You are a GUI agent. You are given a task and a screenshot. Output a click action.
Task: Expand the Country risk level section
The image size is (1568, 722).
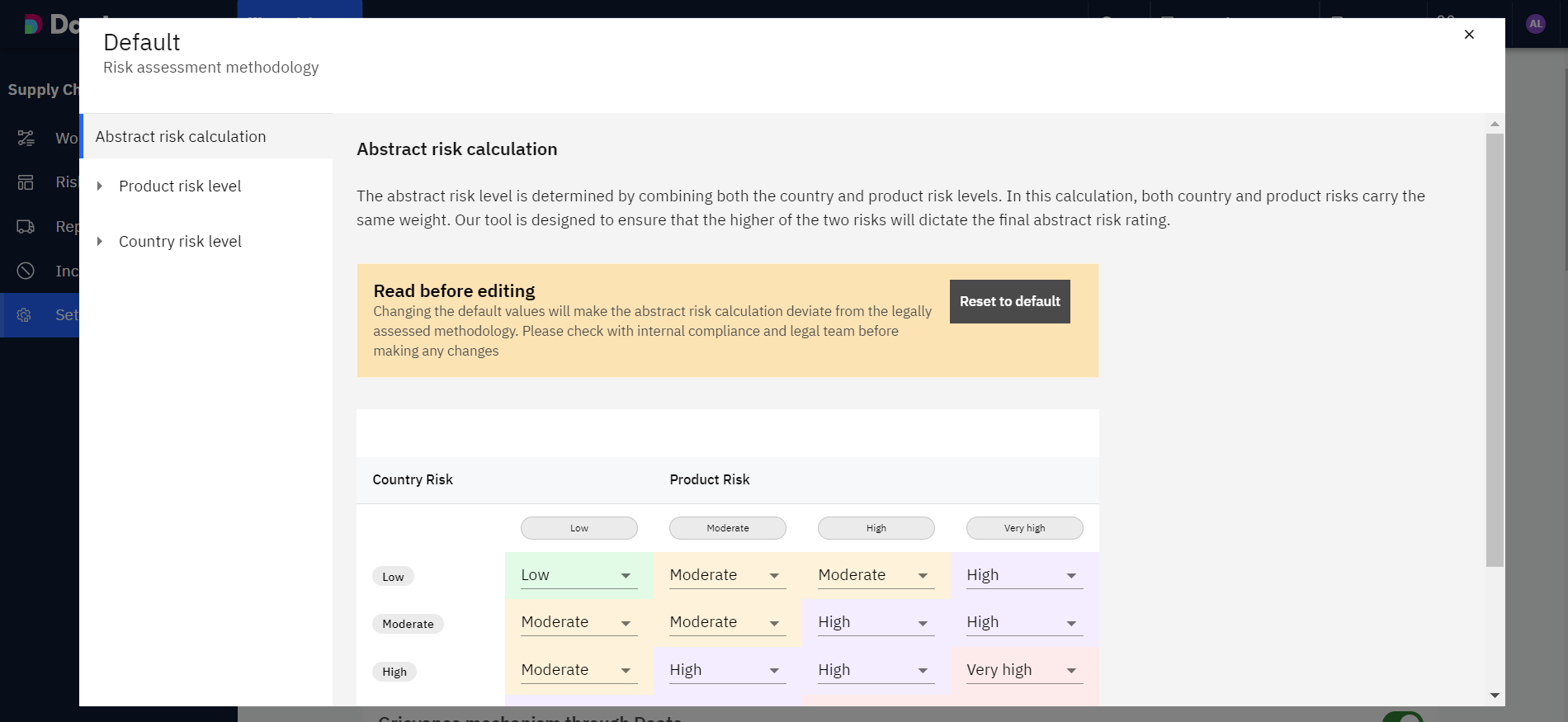(100, 242)
